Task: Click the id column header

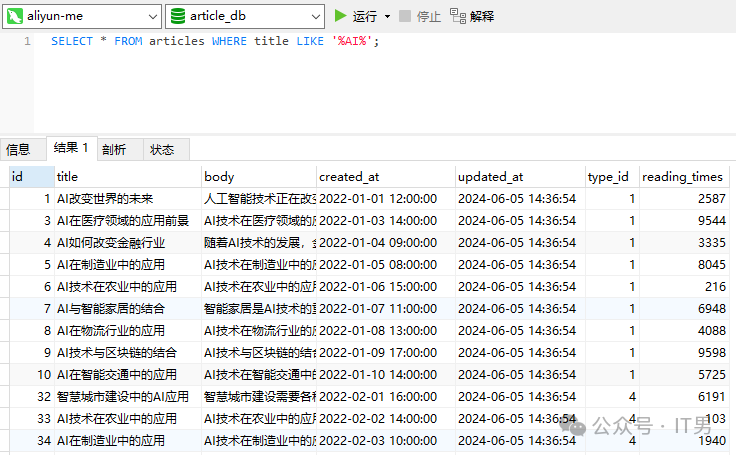Action: coord(31,177)
